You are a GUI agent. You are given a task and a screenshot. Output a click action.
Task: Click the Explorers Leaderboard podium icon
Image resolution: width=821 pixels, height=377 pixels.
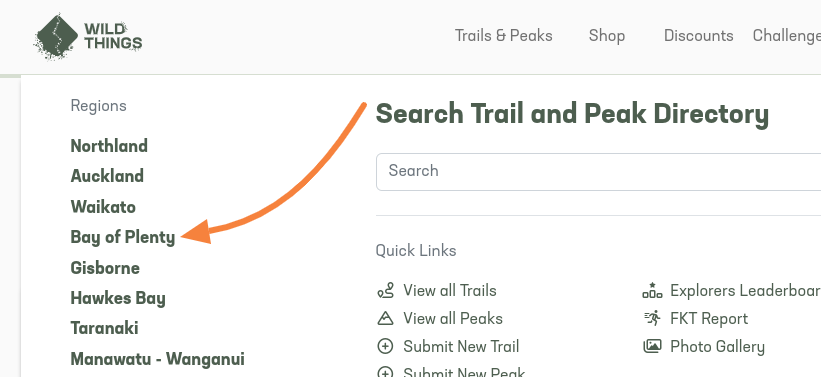pyautogui.click(x=652, y=291)
